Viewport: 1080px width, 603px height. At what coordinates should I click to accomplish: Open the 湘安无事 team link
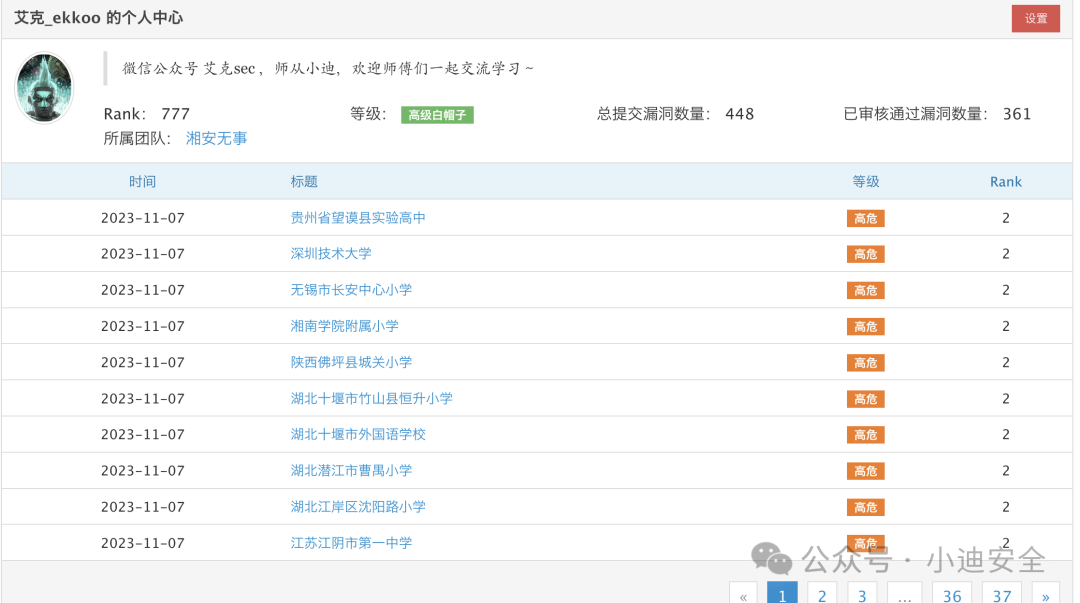coord(216,139)
